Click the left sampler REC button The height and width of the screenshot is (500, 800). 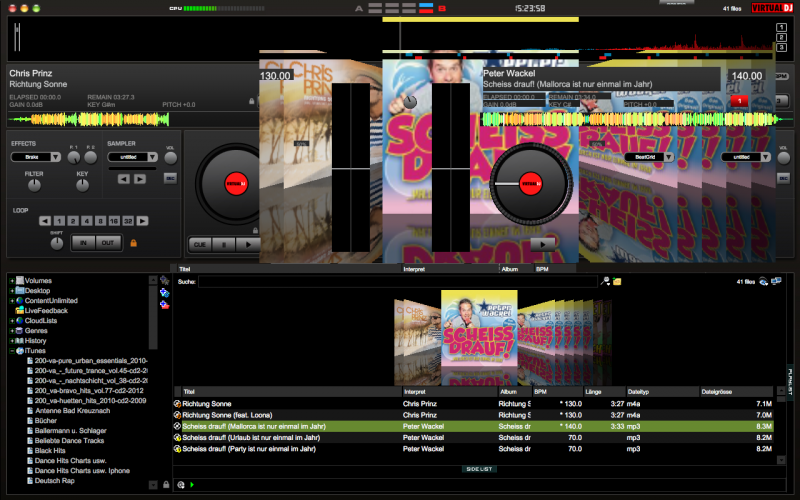pos(169,178)
